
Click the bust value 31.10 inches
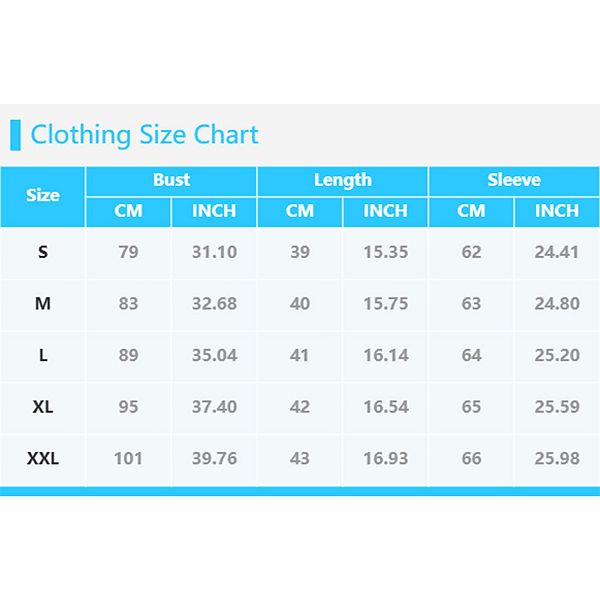[x=214, y=252]
